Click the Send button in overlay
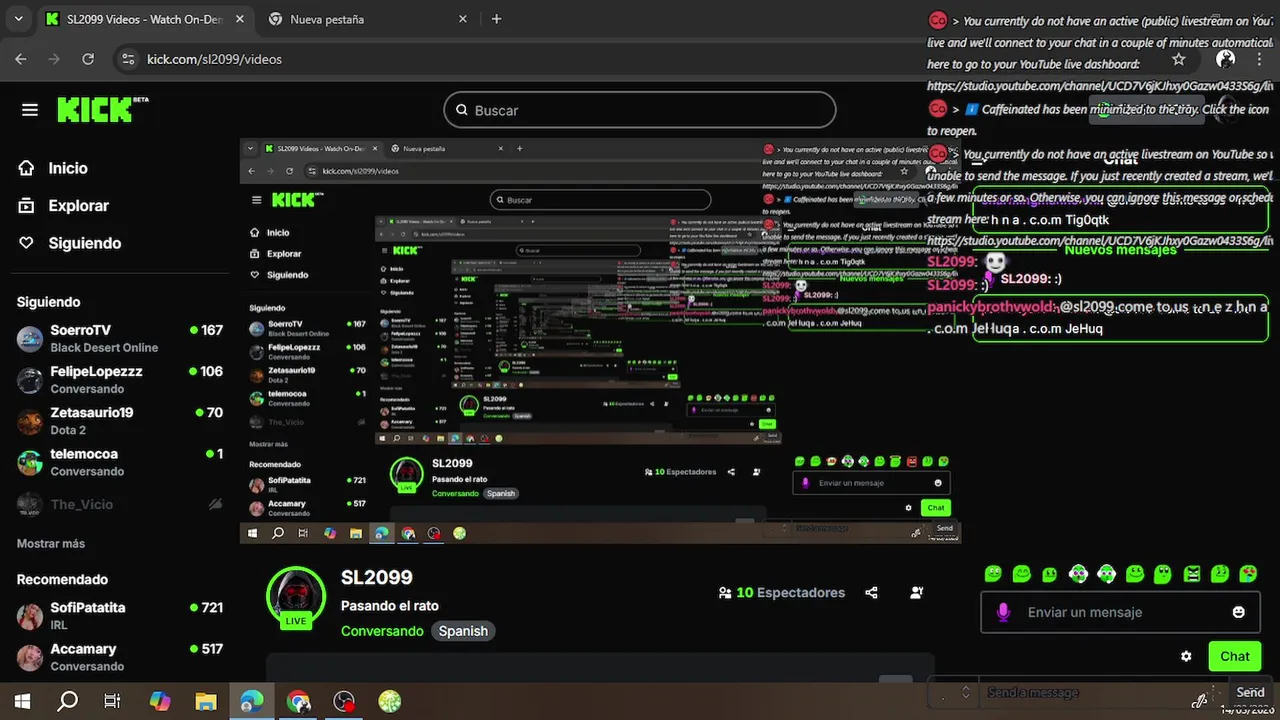This screenshot has width=1280, height=720. [1250, 692]
